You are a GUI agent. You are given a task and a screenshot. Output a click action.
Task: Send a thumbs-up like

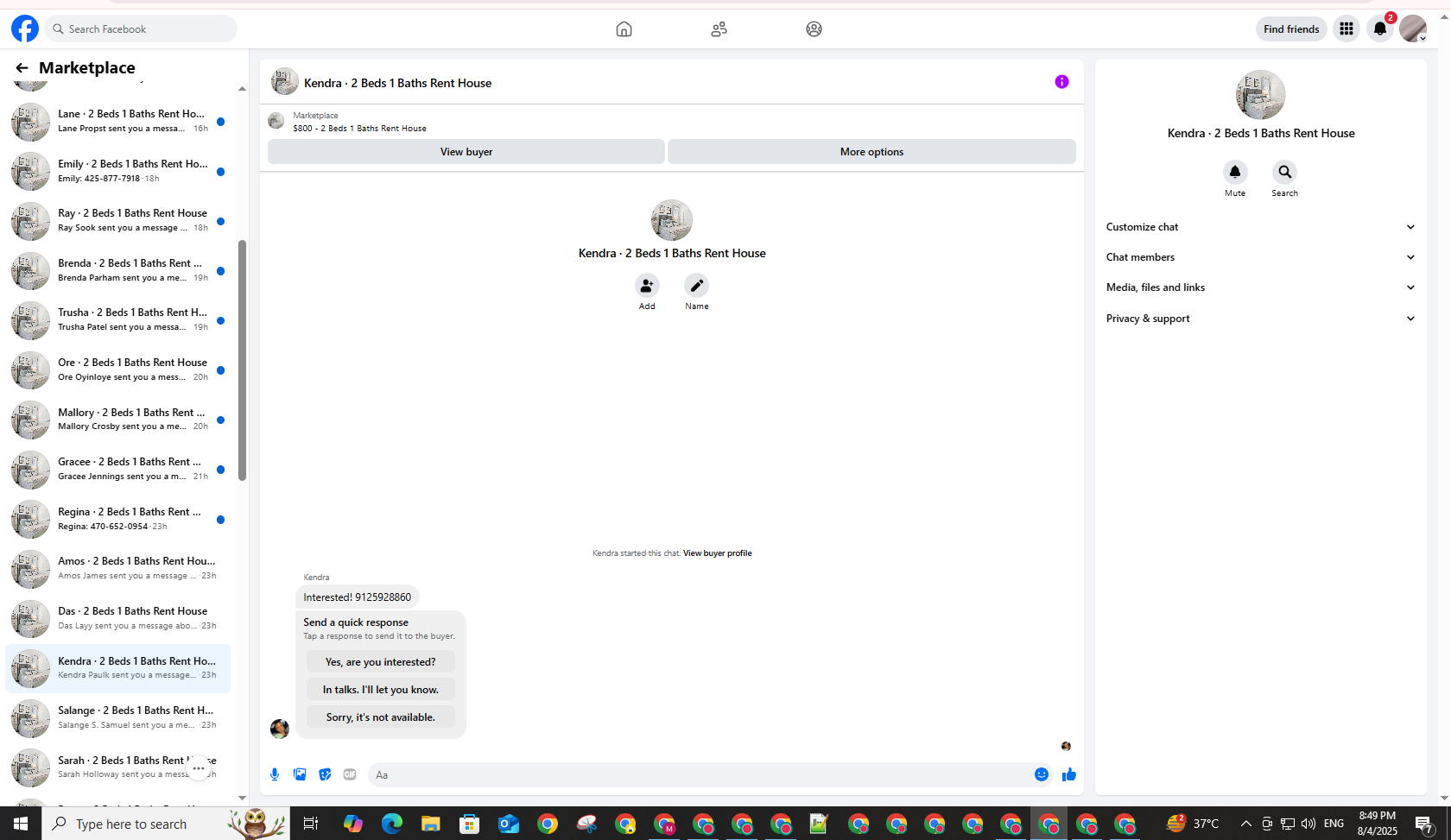pyautogui.click(x=1069, y=774)
